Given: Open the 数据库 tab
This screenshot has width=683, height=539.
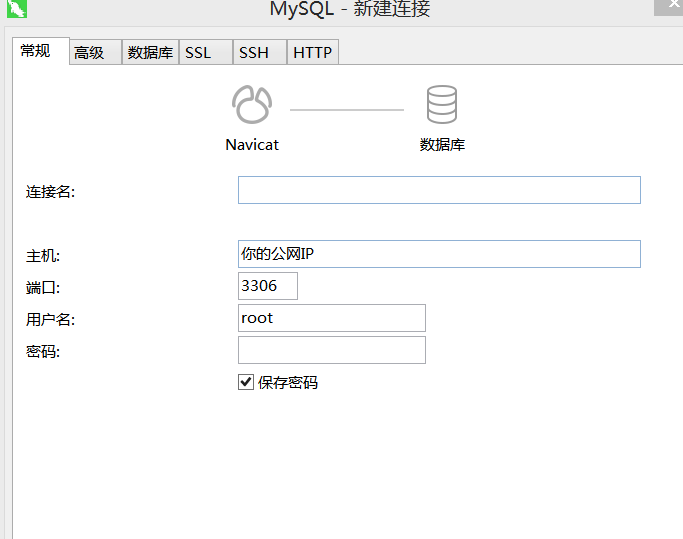Looking at the screenshot, I should click(x=150, y=52).
